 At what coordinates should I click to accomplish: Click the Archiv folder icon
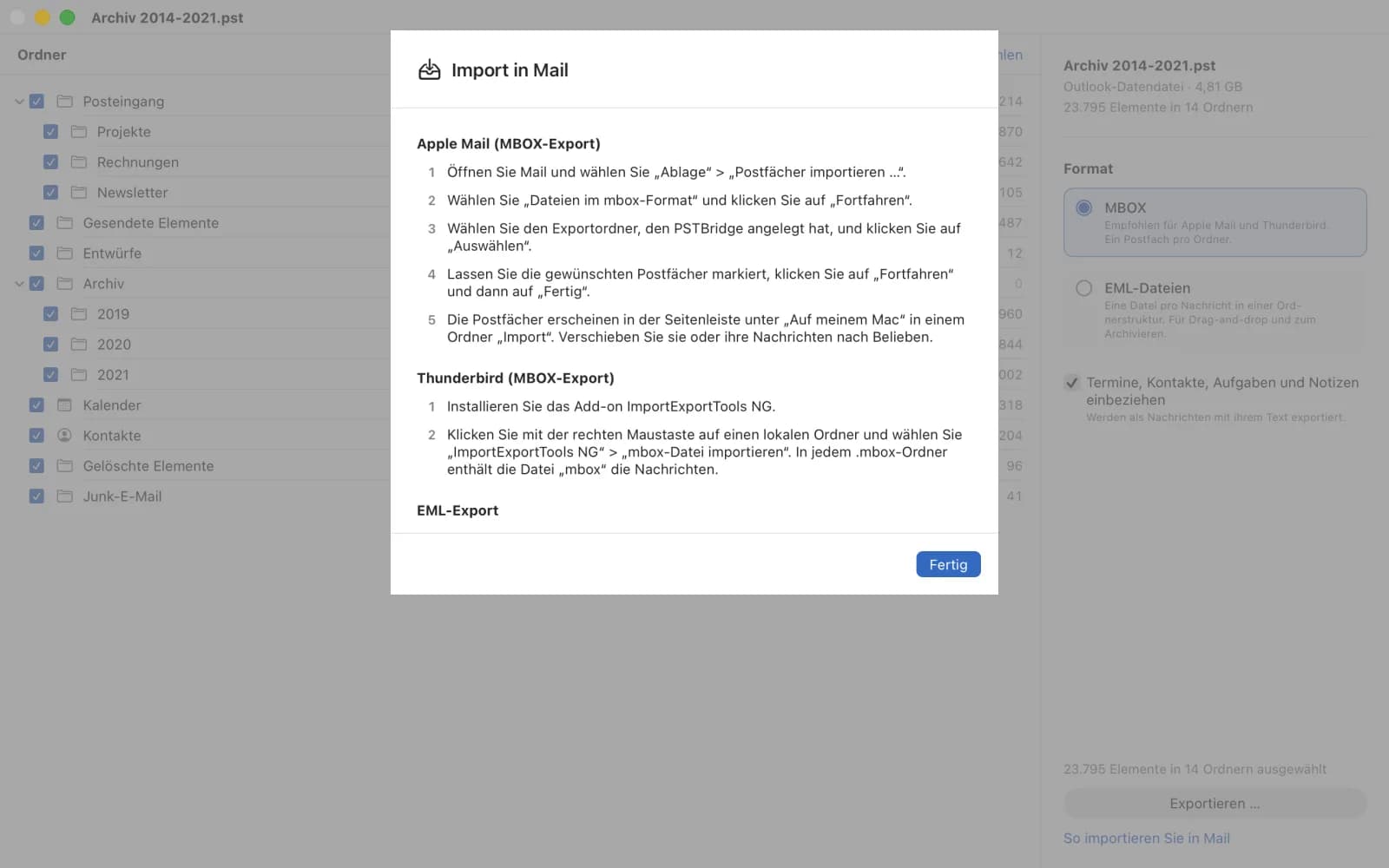[x=64, y=284]
